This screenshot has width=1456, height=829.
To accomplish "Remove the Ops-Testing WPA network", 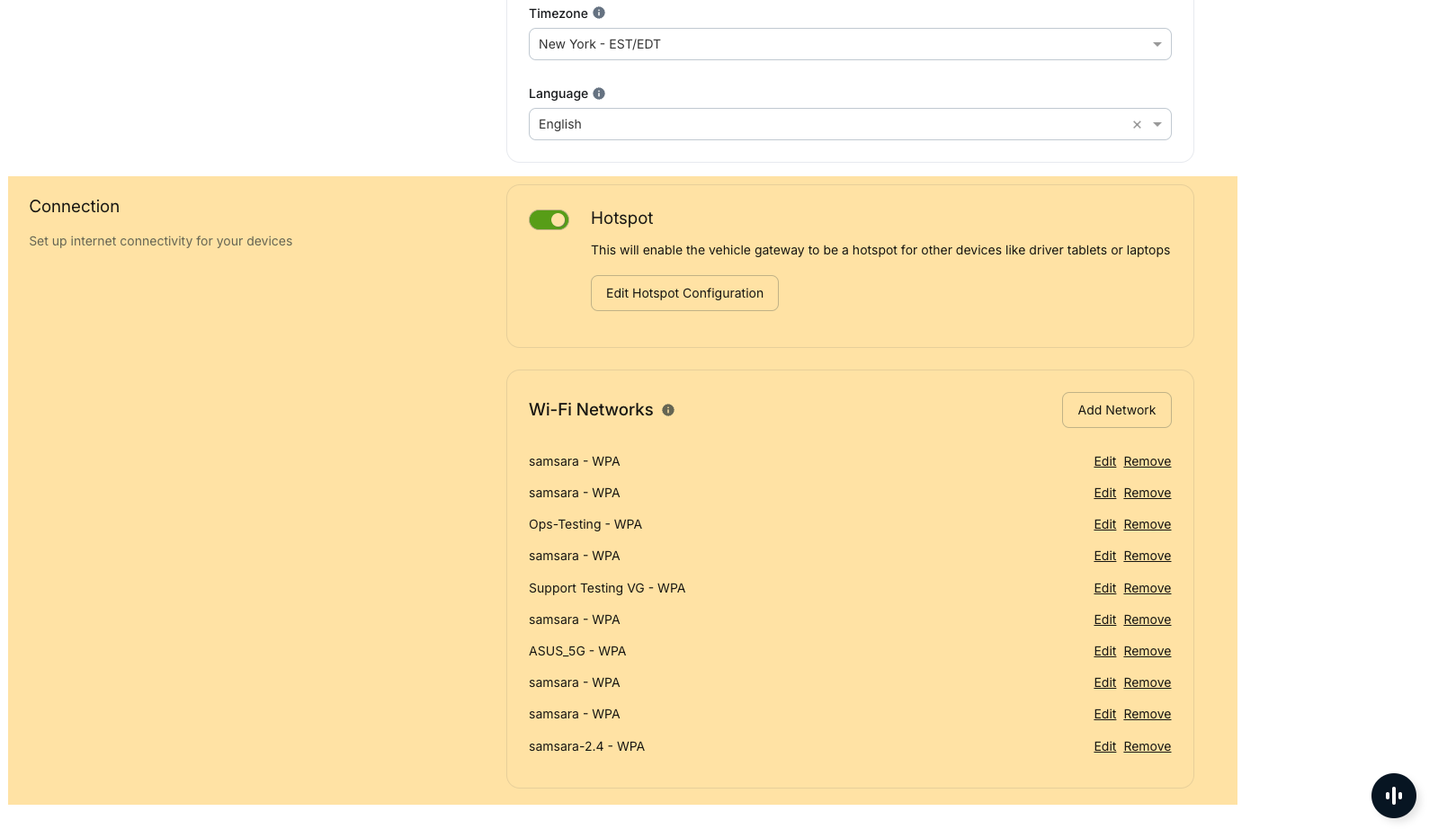I will [1147, 524].
